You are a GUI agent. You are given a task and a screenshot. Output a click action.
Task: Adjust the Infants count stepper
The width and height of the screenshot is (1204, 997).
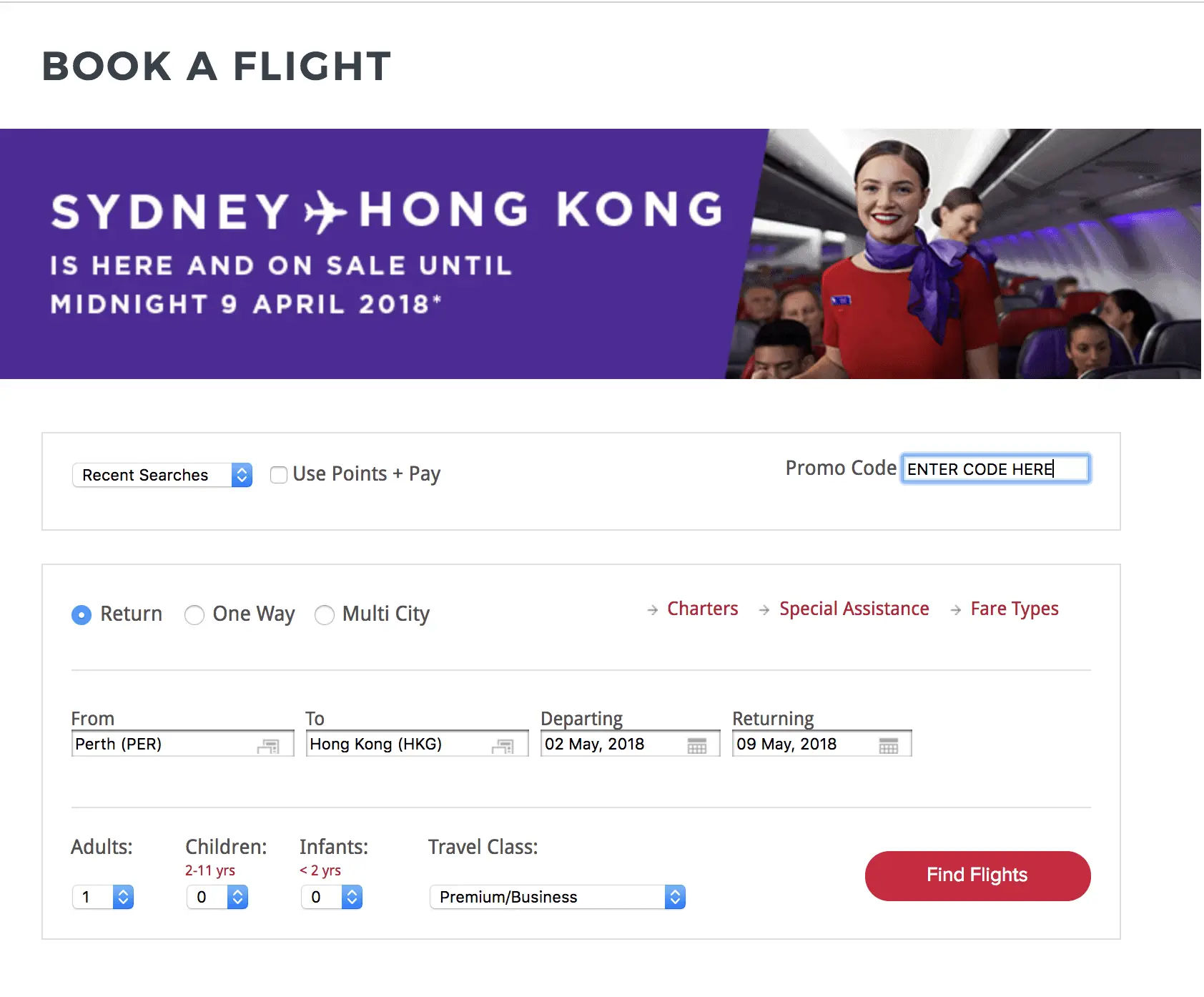352,897
